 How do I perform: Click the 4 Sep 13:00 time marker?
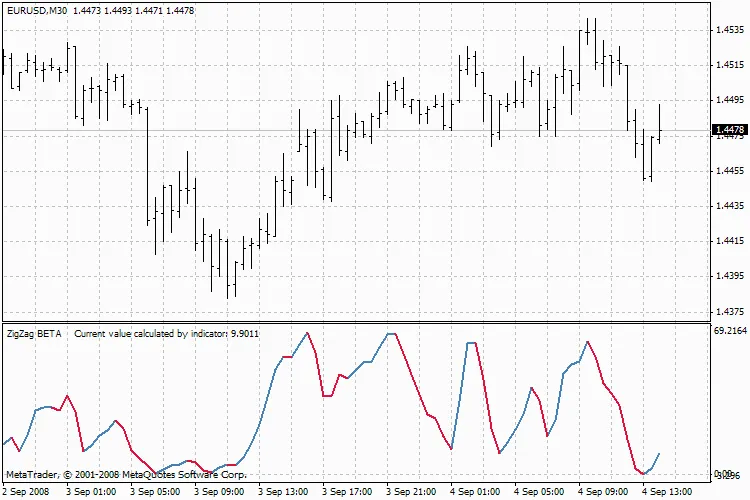pos(668,492)
